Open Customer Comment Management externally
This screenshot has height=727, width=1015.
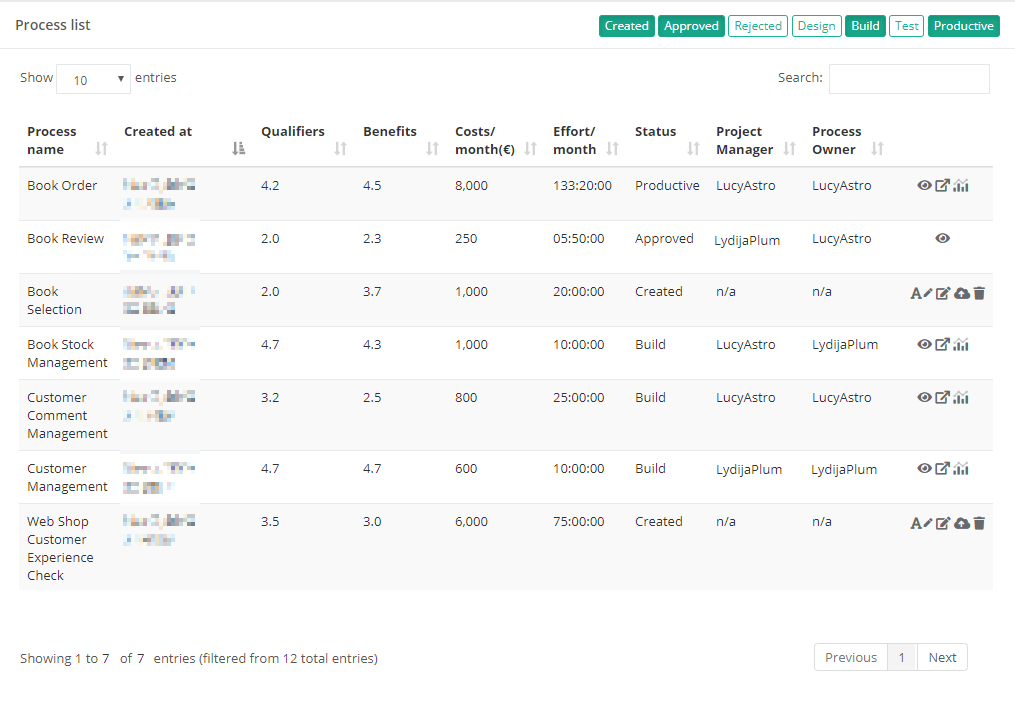942,397
